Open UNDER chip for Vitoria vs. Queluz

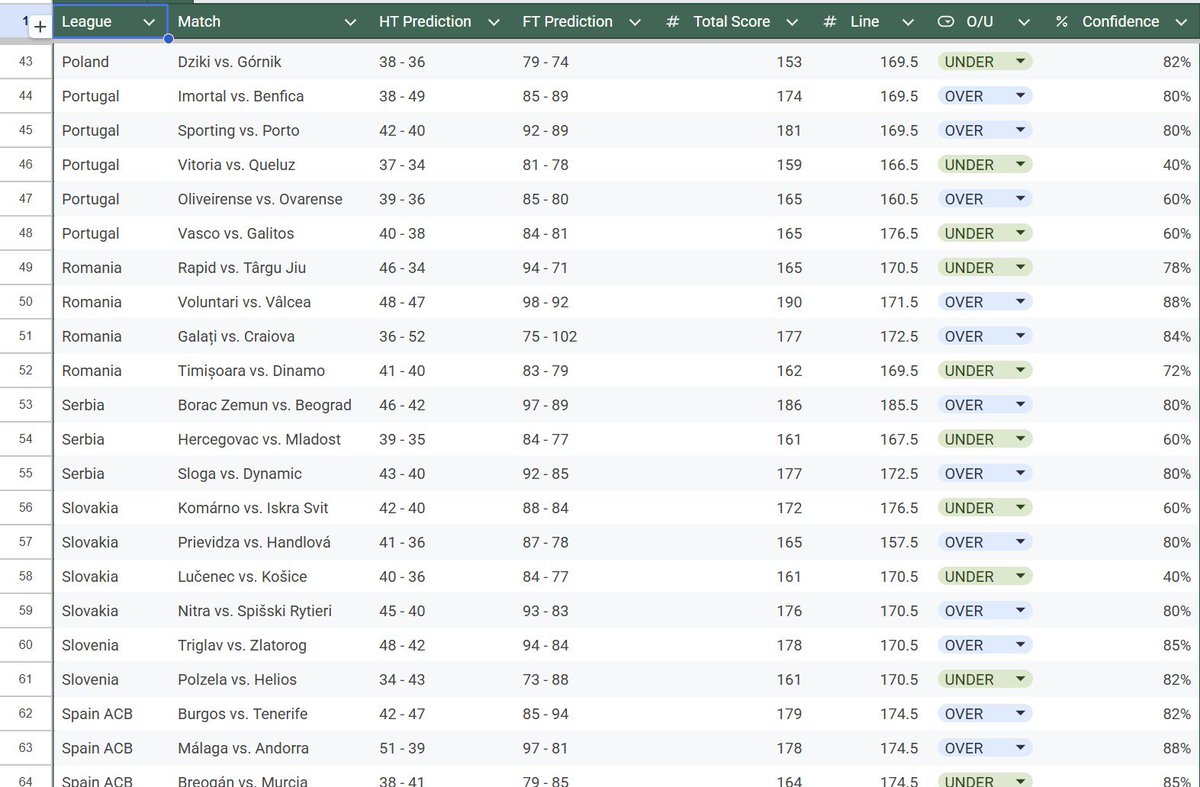point(985,165)
